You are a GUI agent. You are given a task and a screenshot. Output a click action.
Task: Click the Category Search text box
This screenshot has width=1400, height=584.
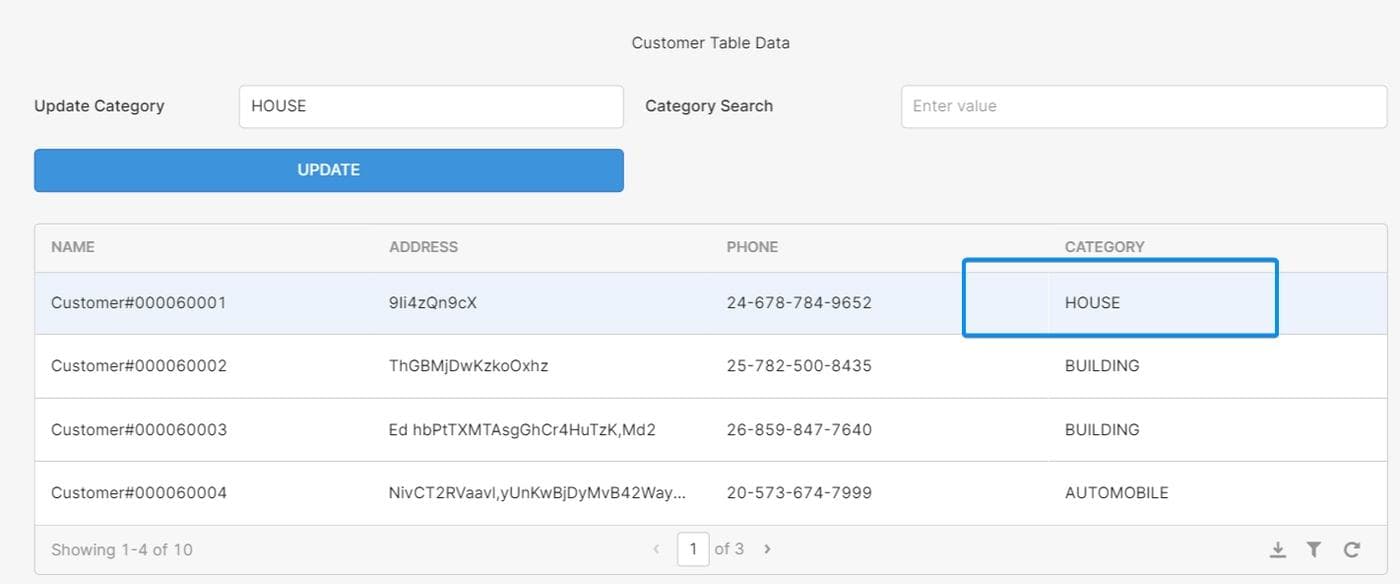[x=1143, y=106]
